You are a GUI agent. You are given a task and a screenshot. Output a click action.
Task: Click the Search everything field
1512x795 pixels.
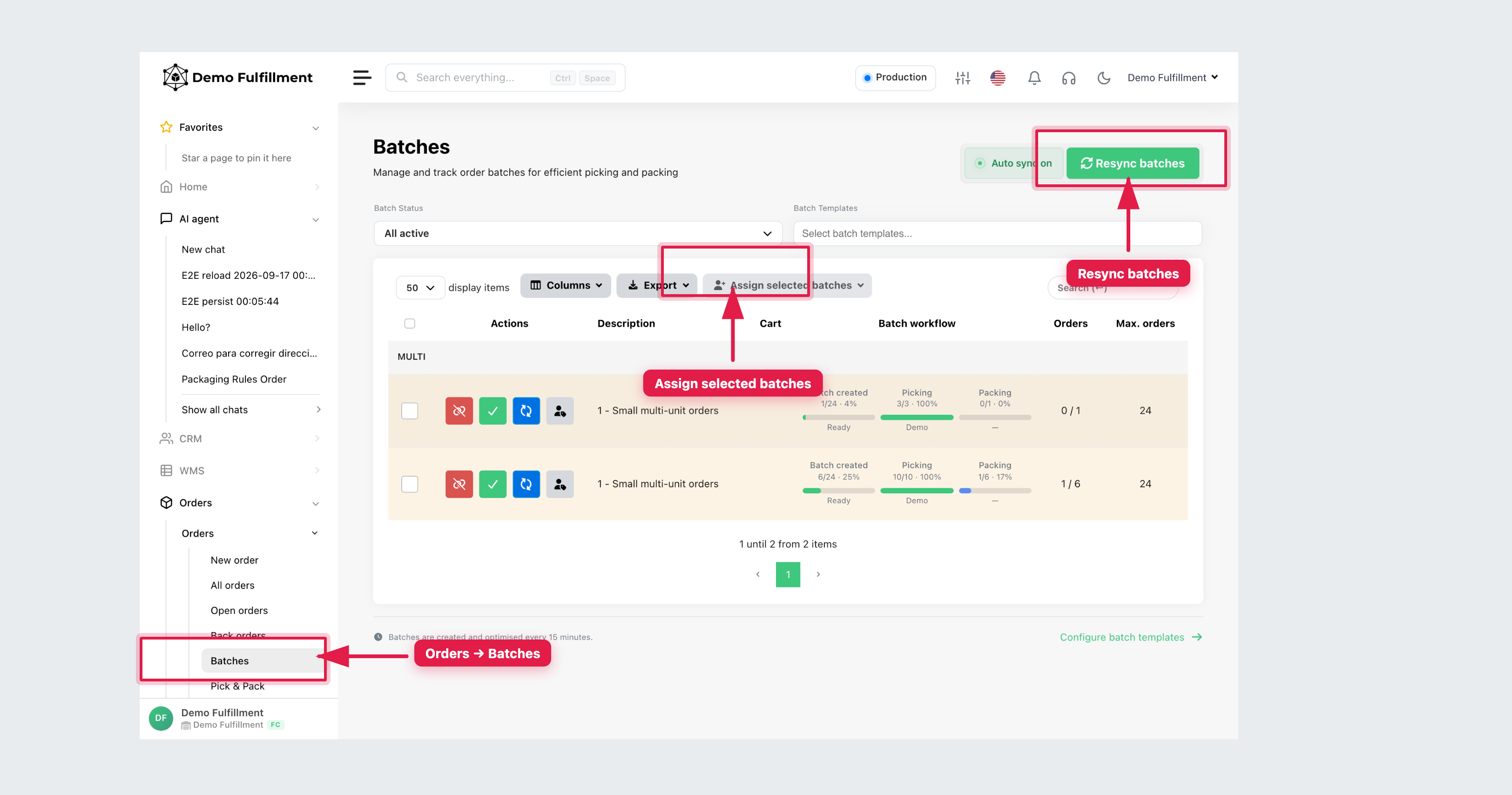coord(506,77)
